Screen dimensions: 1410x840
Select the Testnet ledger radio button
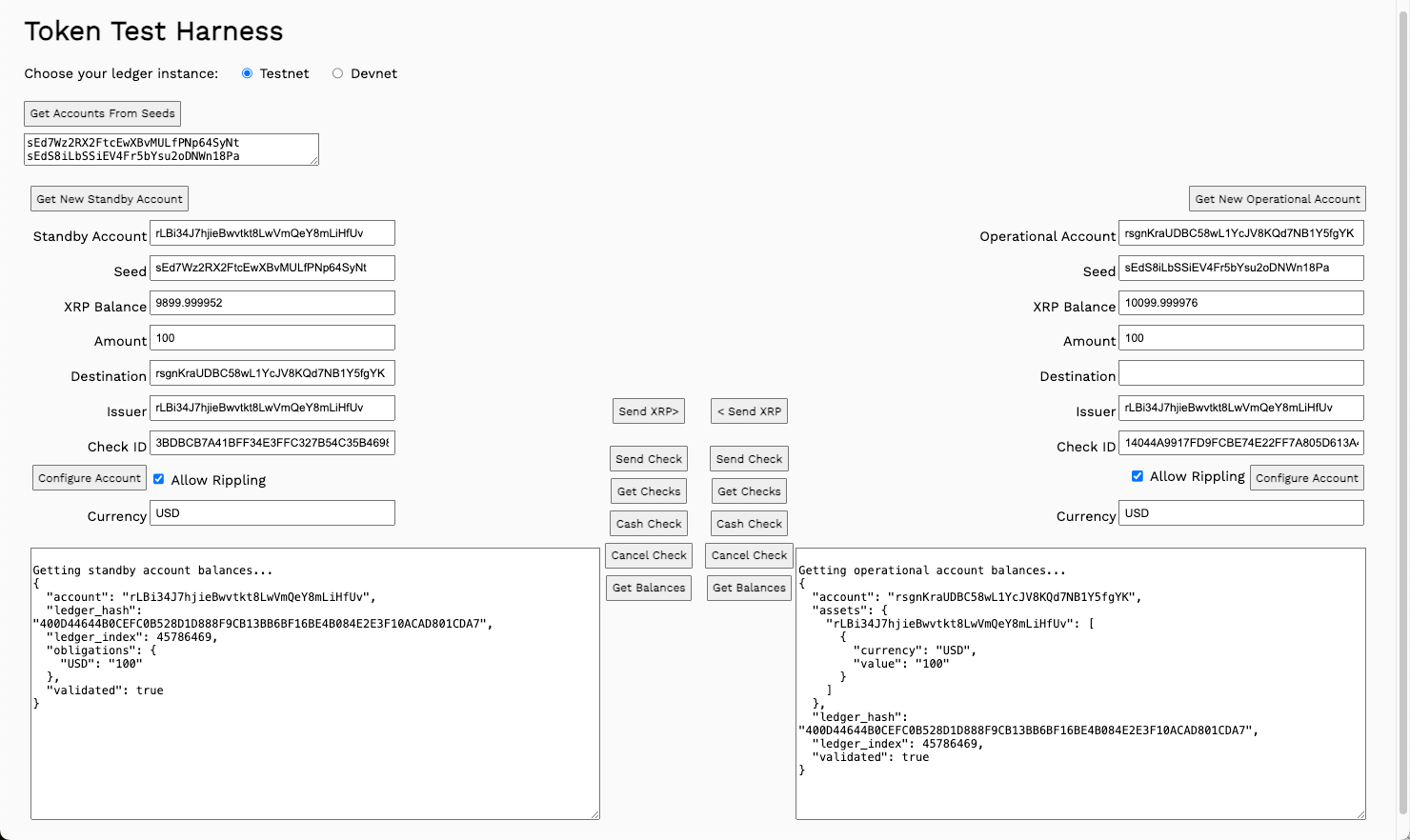[x=248, y=73]
